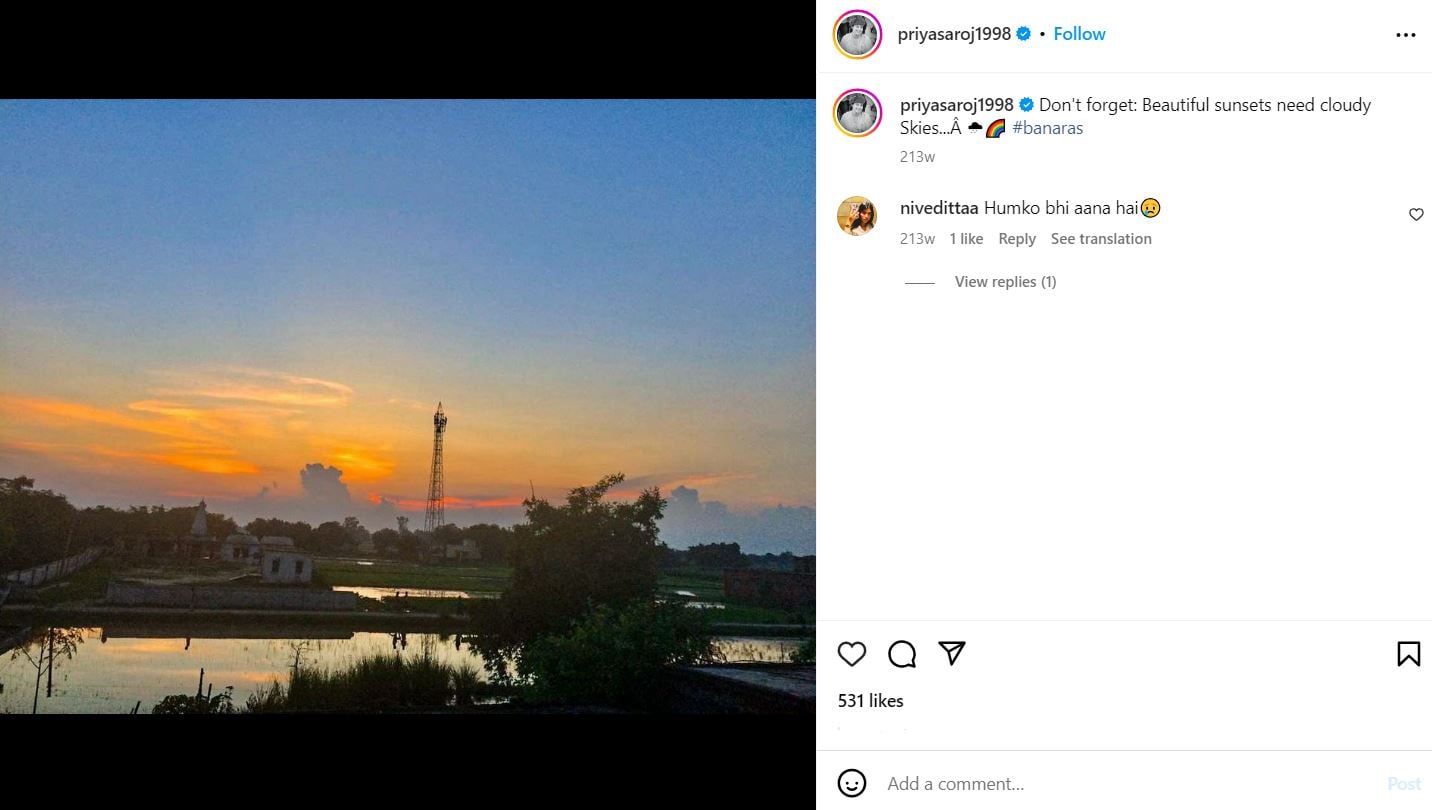Like niveditta's comment with the small heart
This screenshot has width=1432, height=810.
point(1416,214)
